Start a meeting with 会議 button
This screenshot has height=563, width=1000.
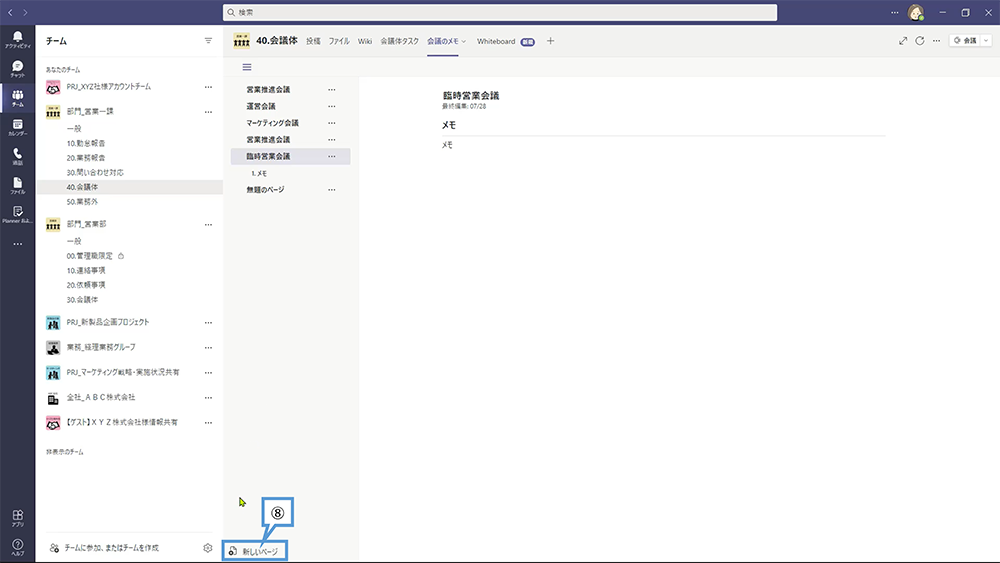(x=965, y=41)
